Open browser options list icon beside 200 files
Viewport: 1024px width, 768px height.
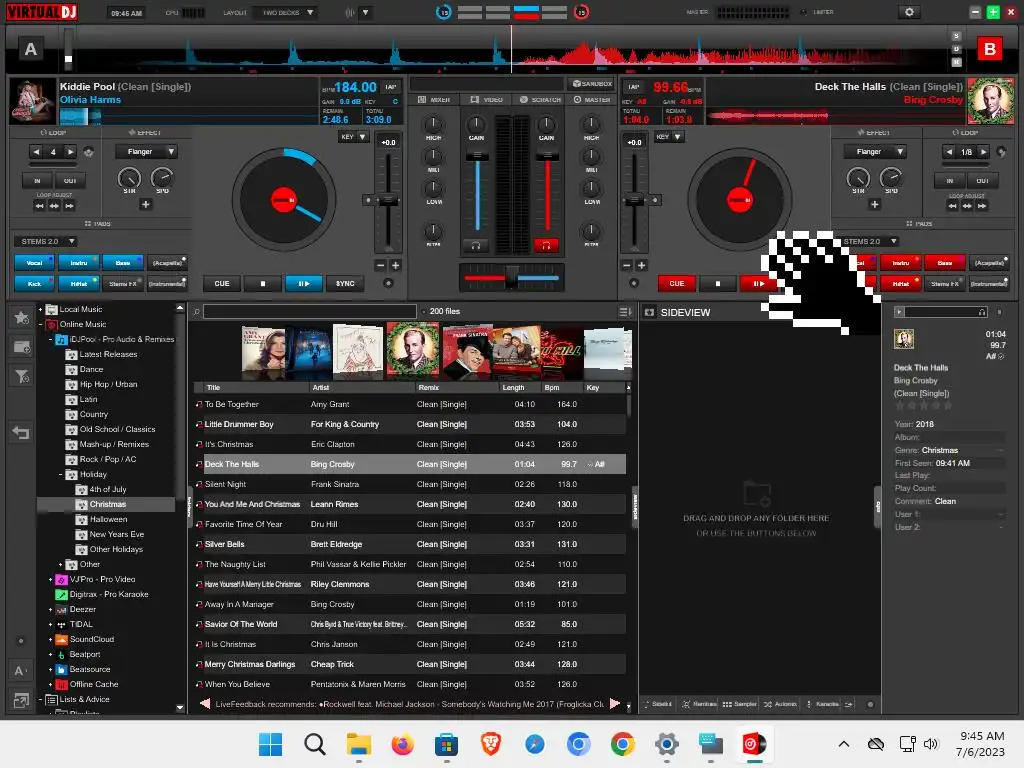tap(624, 312)
